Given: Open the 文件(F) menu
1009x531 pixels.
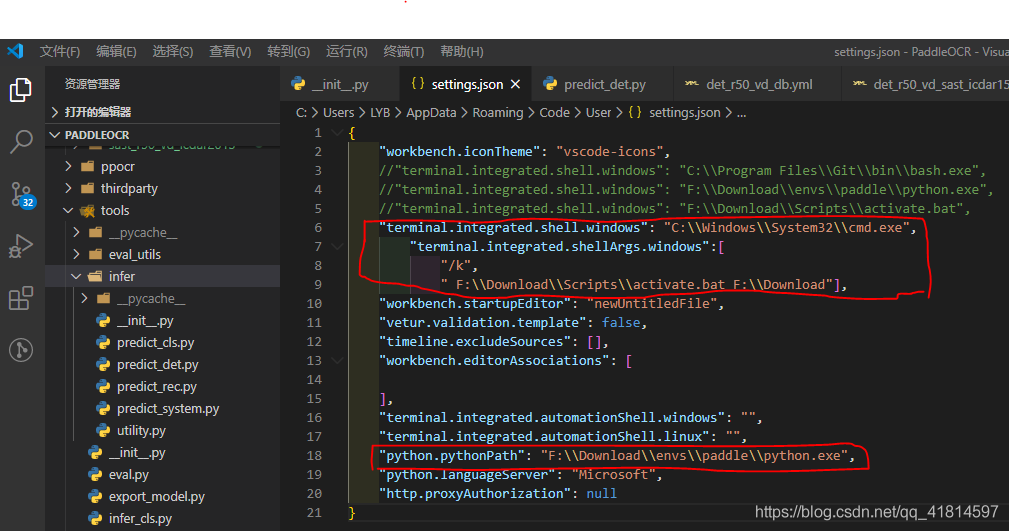Looking at the screenshot, I should [60, 51].
